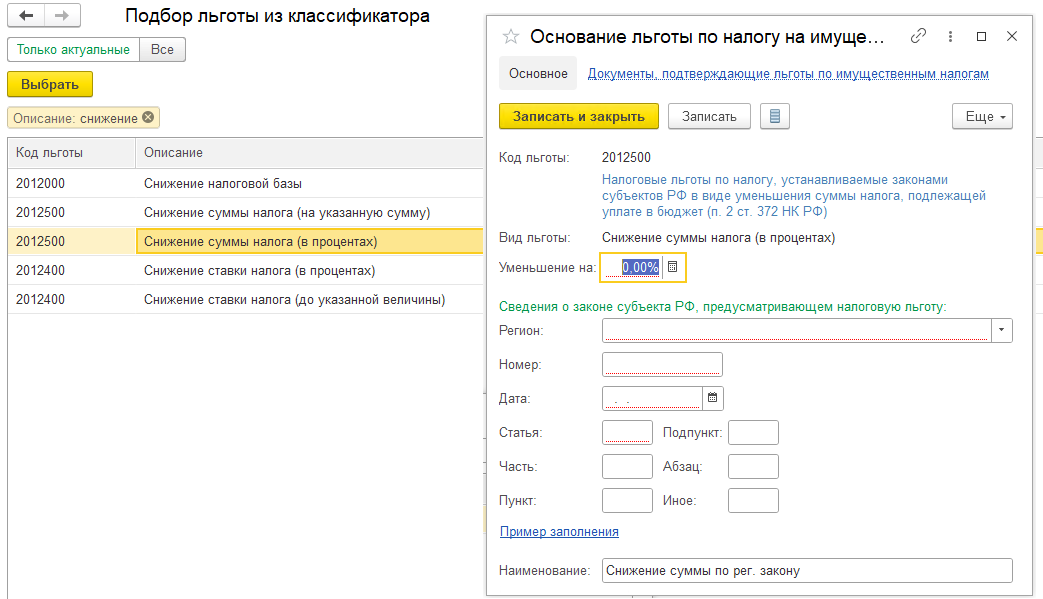This screenshot has width=1043, height=599.
Task: Click into the Абзац input field
Action: (753, 466)
